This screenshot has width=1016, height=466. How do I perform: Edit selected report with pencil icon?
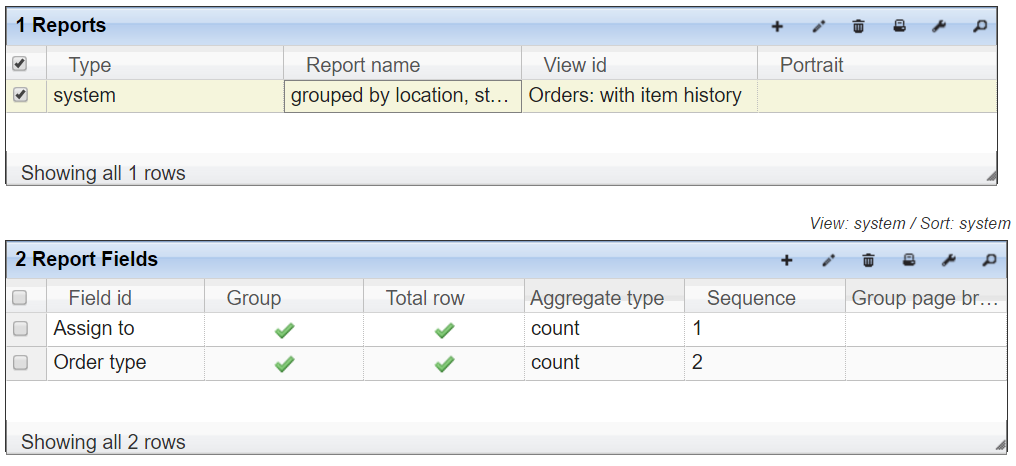(x=819, y=27)
